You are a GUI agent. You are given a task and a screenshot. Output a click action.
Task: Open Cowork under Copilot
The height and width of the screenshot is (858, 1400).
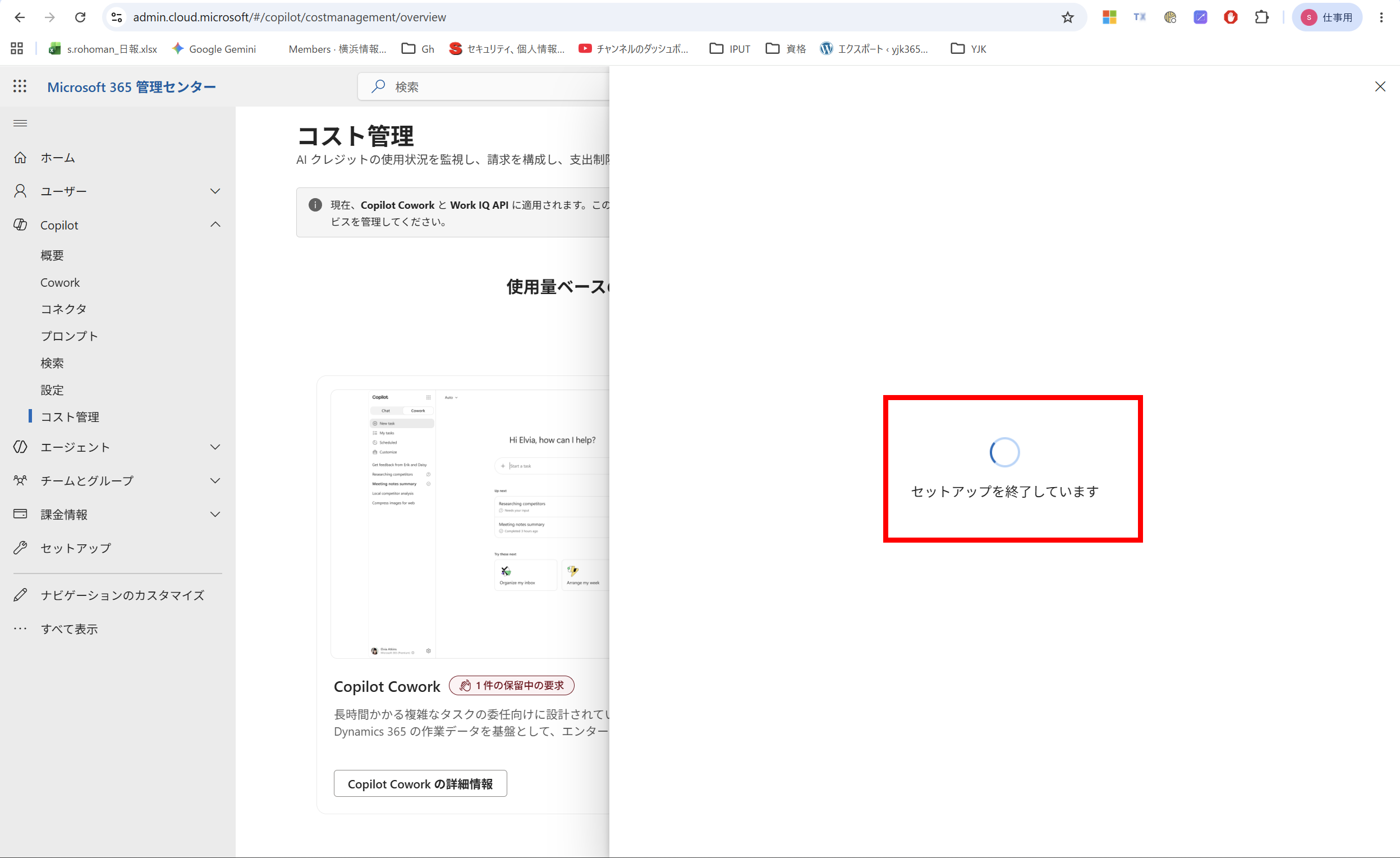click(59, 282)
